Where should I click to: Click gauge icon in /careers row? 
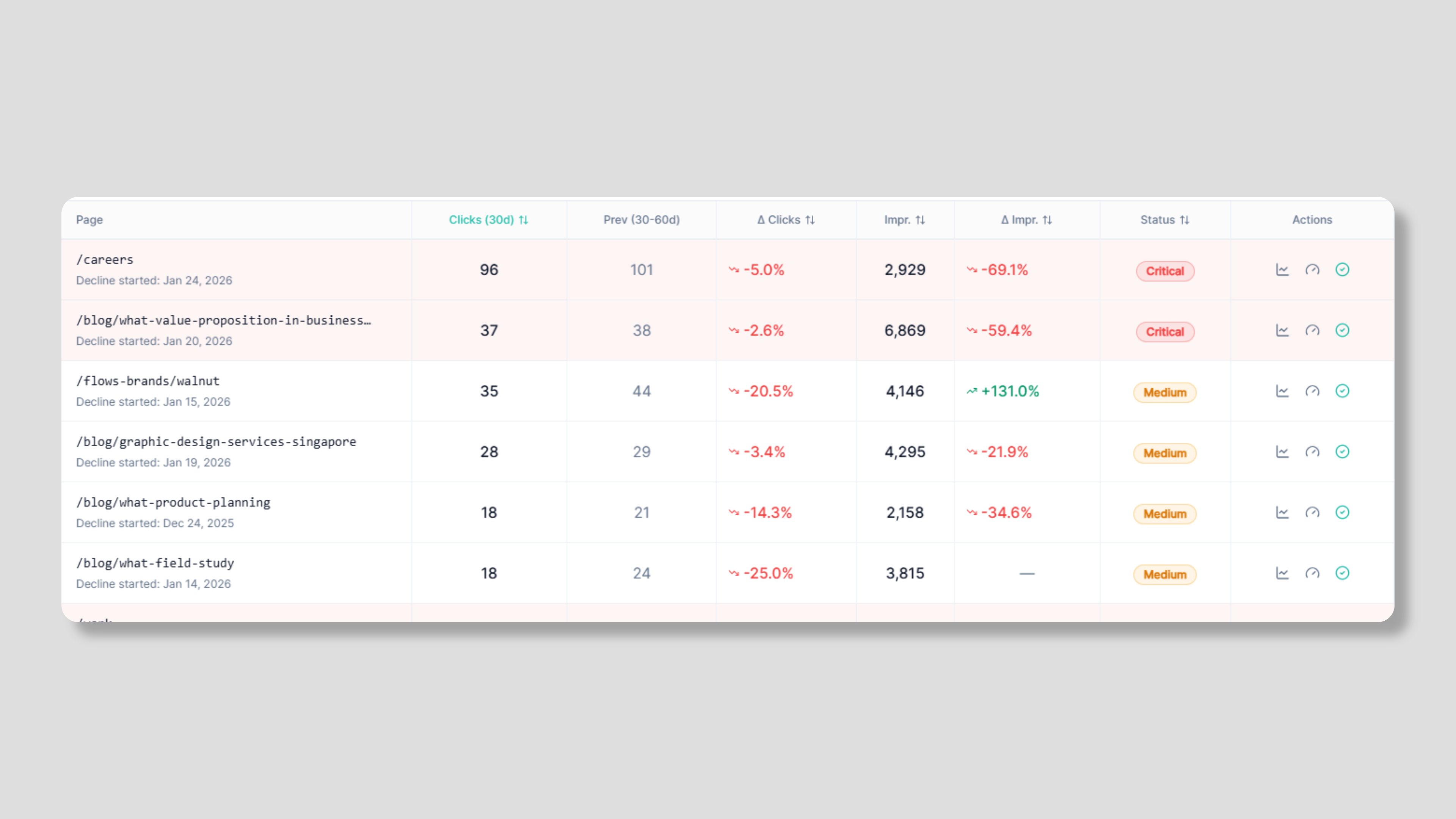coord(1312,270)
